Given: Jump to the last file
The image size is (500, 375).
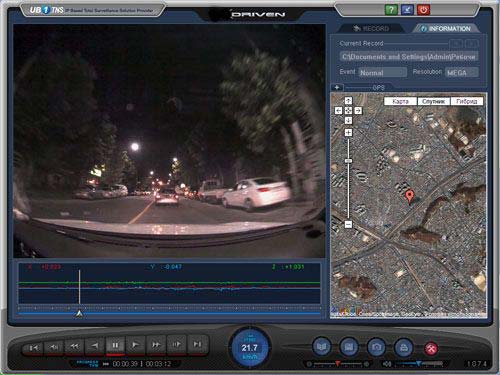Looking at the screenshot, I should 198,344.
